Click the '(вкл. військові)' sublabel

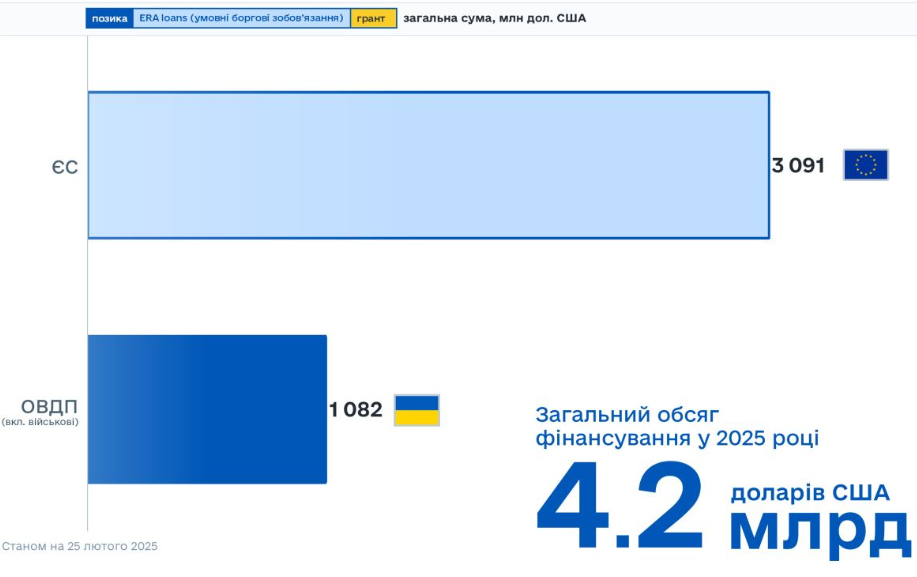pos(40,421)
